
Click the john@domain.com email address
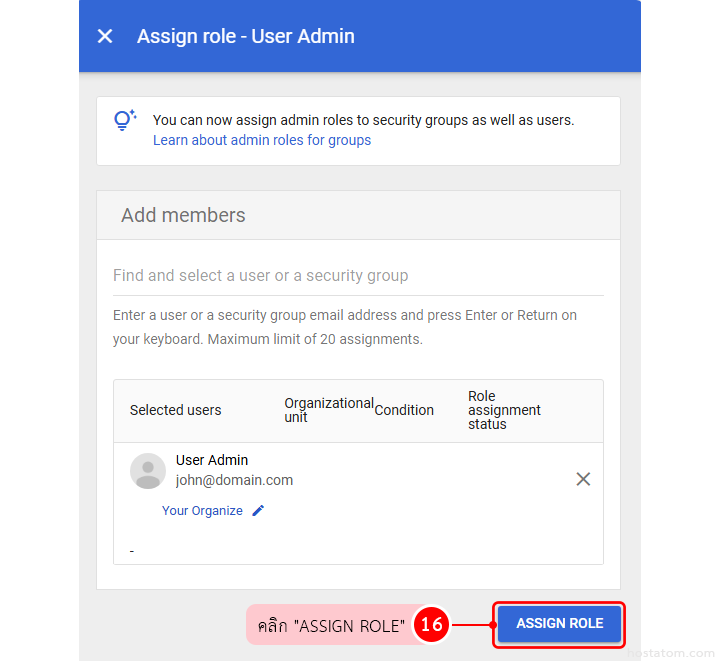click(235, 480)
